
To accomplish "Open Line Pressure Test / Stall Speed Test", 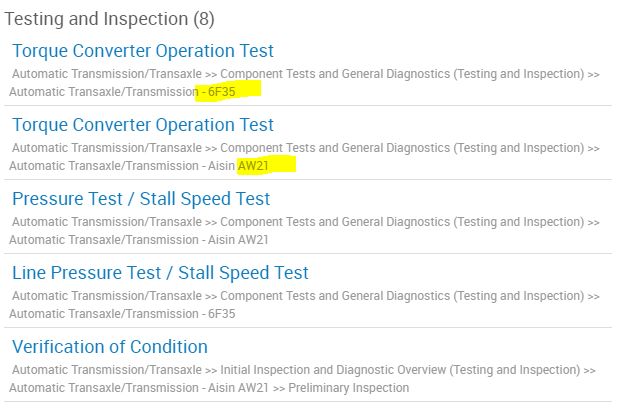I will coord(160,273).
